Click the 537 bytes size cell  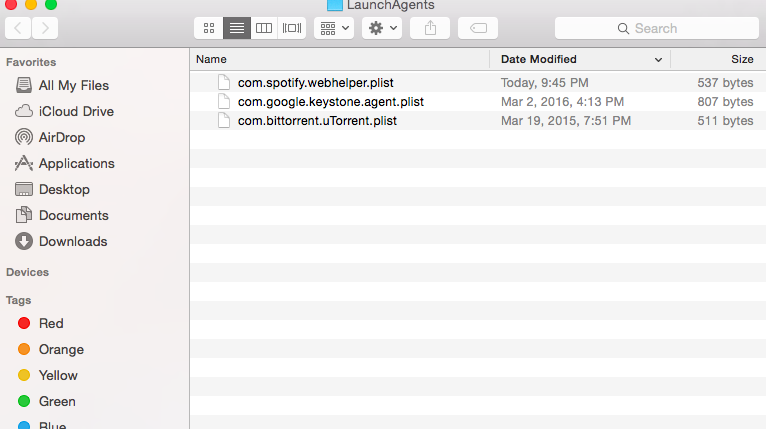[725, 83]
